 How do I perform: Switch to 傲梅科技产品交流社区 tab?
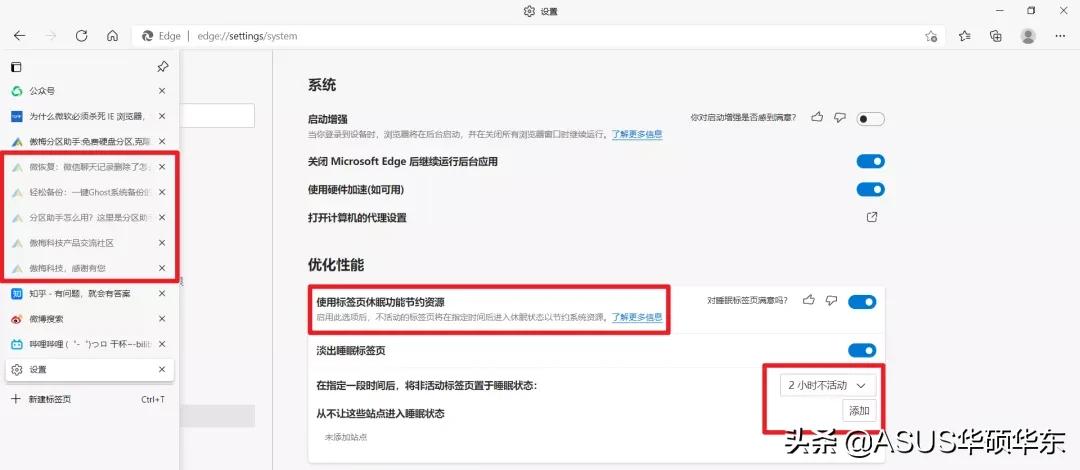click(x=90, y=243)
